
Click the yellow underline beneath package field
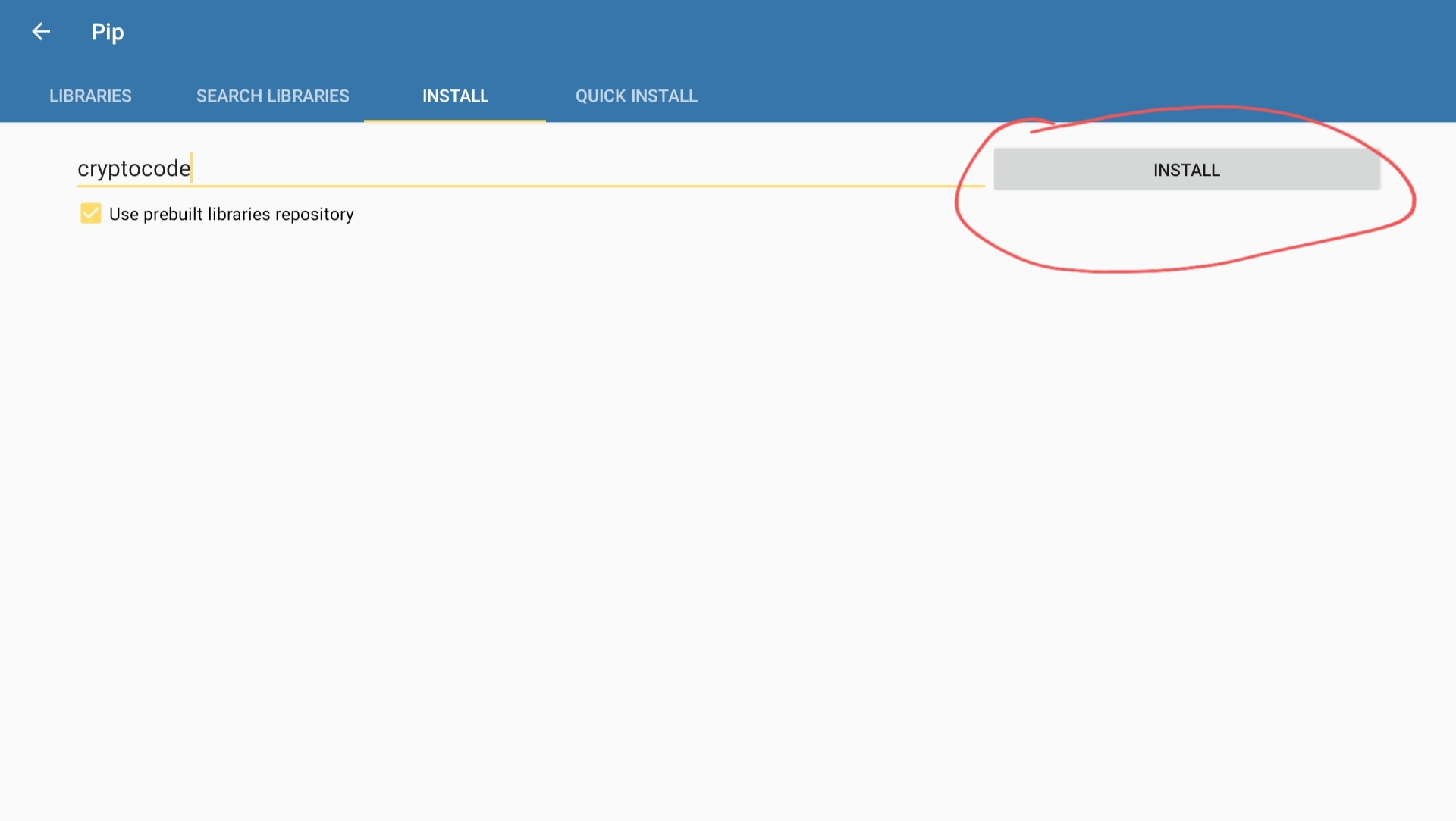click(x=531, y=186)
